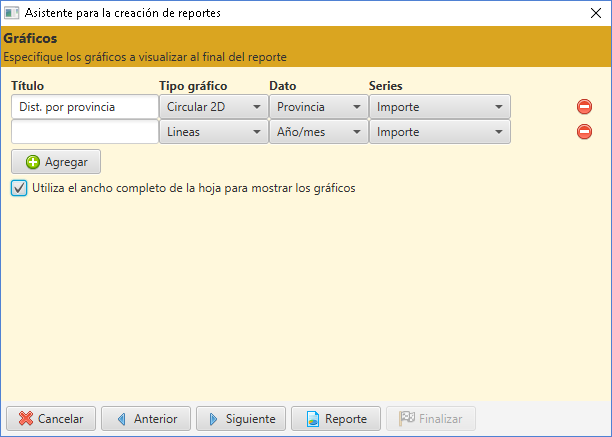Toggle full sheet width checkbox
This screenshot has width=612, height=437.
click(x=19, y=188)
